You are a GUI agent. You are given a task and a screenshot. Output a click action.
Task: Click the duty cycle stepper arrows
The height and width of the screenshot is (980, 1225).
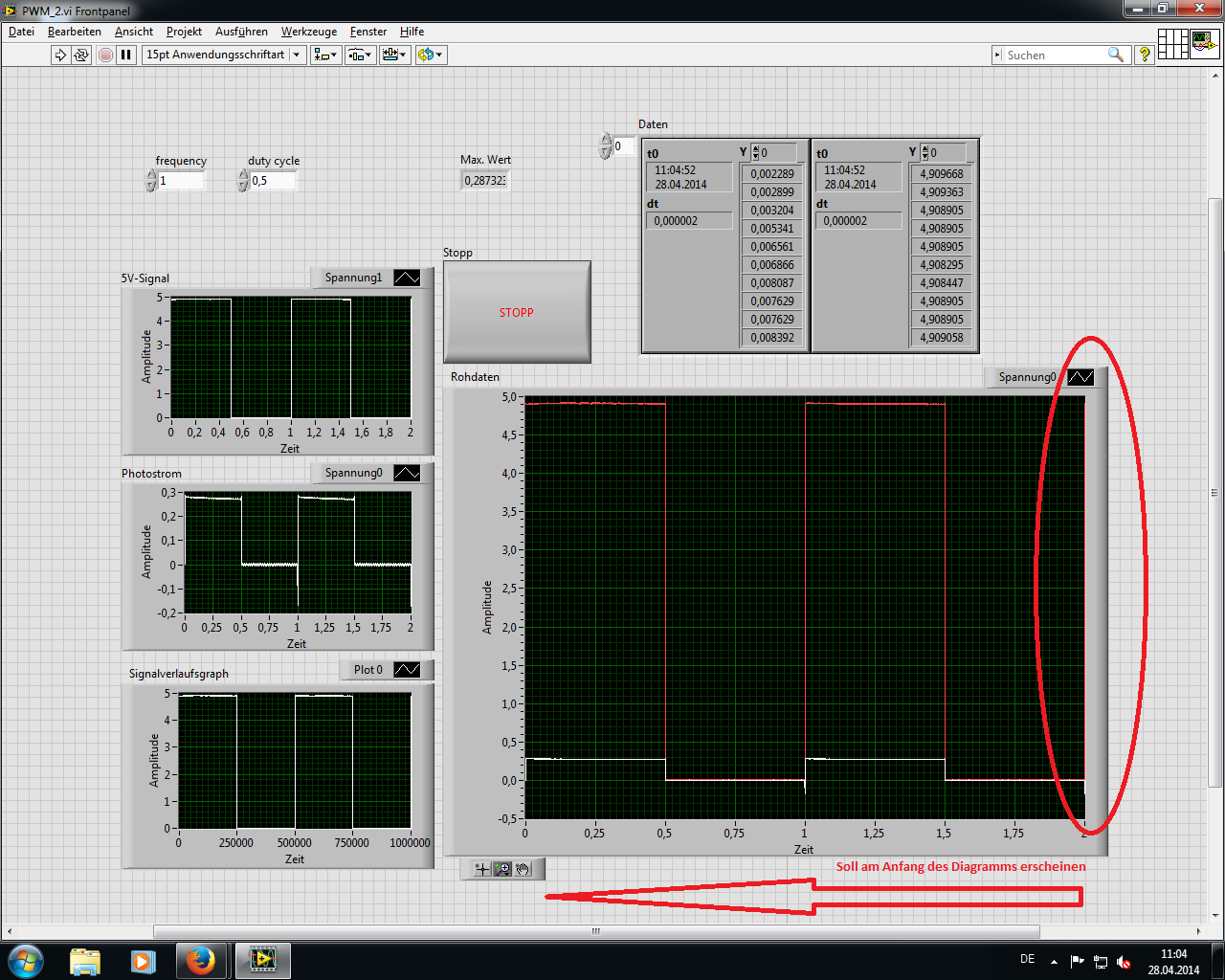point(243,181)
